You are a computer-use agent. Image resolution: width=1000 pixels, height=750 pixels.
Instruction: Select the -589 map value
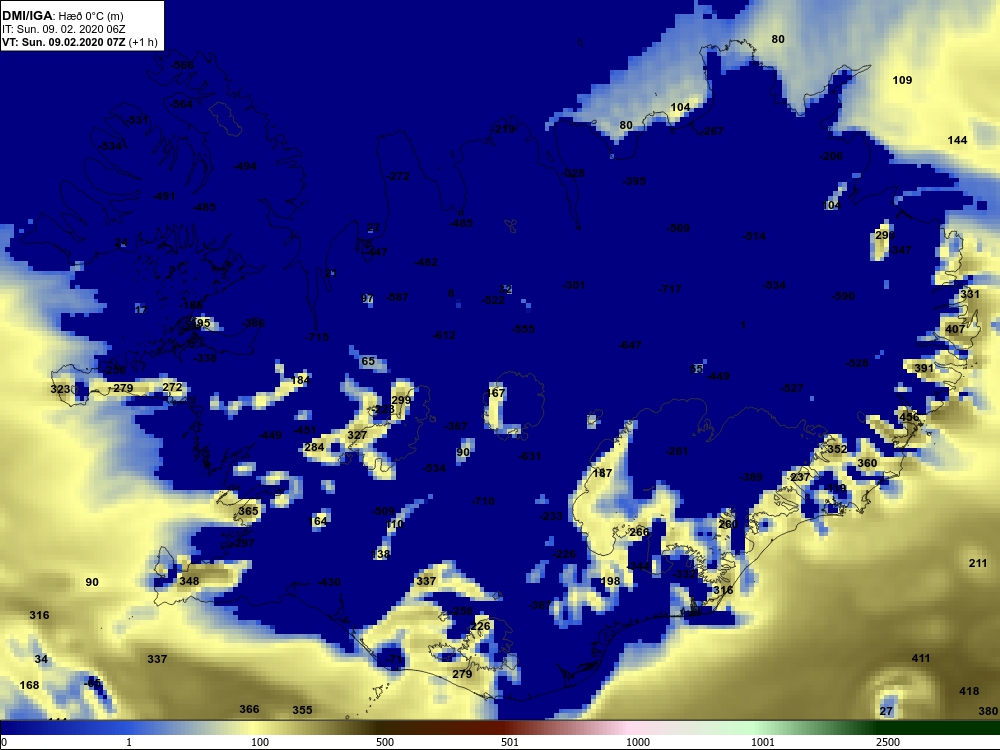tap(678, 228)
